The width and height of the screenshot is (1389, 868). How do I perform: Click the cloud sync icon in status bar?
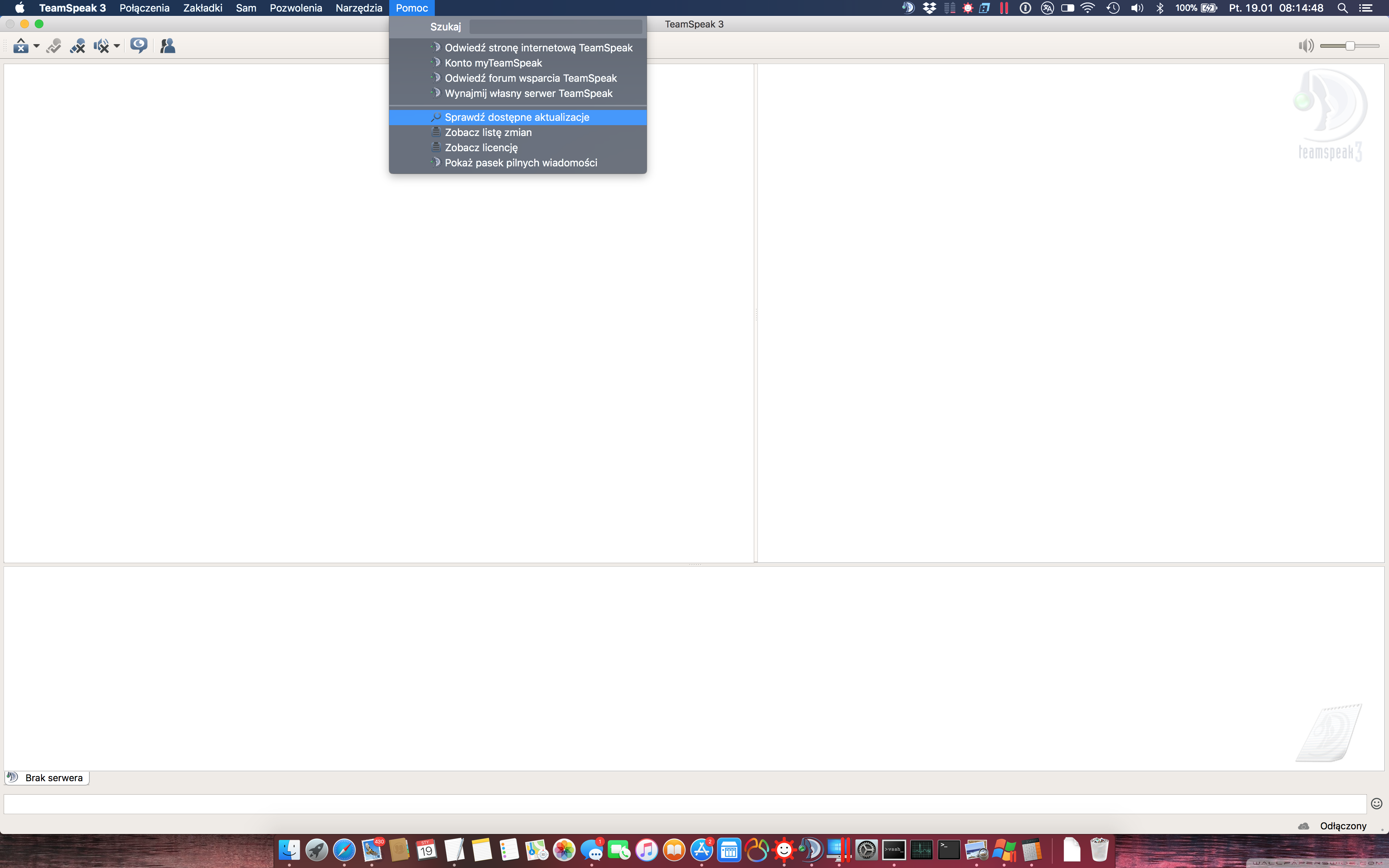pos(1304,826)
